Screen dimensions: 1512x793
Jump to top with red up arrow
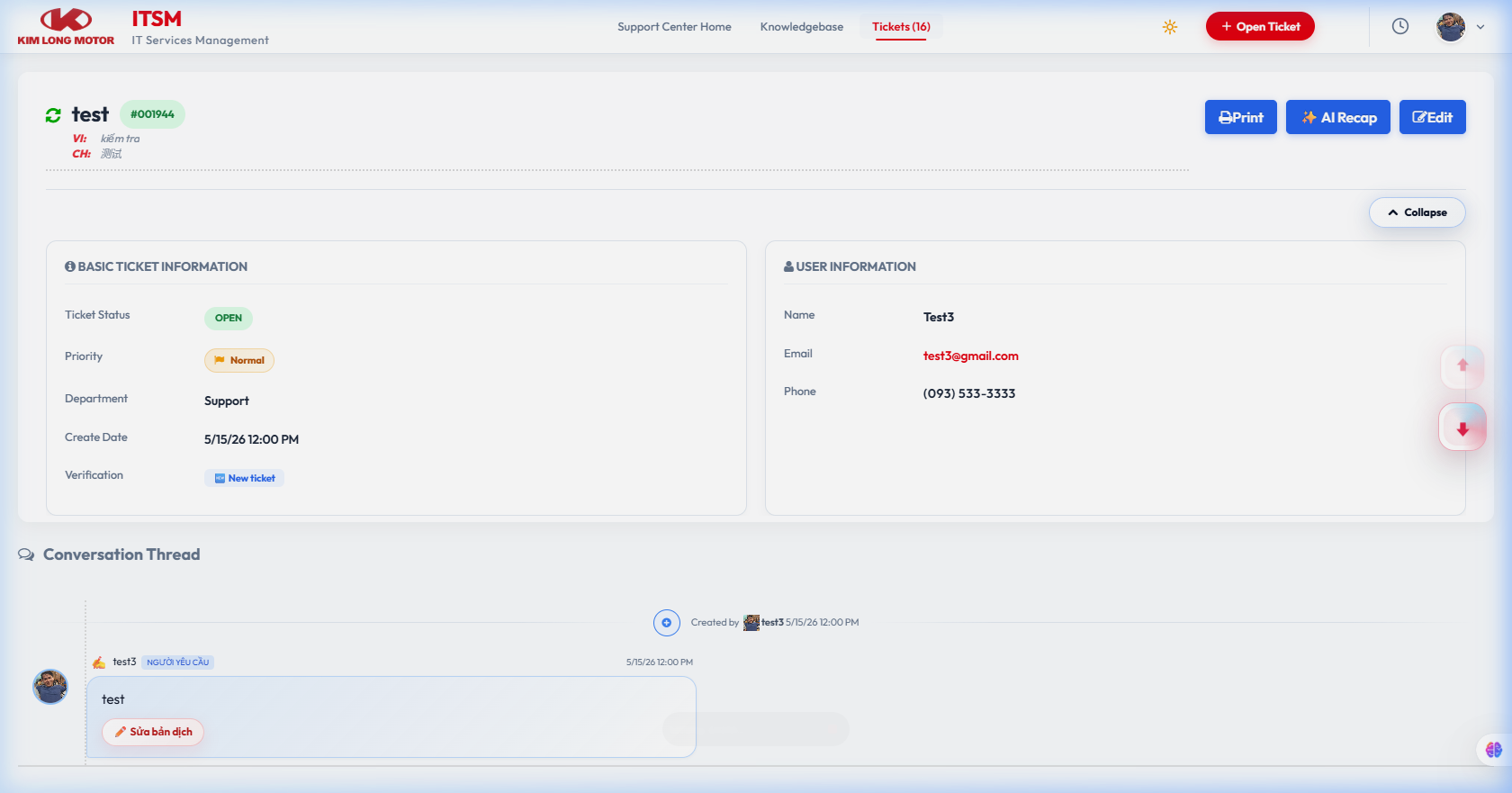tap(1462, 365)
